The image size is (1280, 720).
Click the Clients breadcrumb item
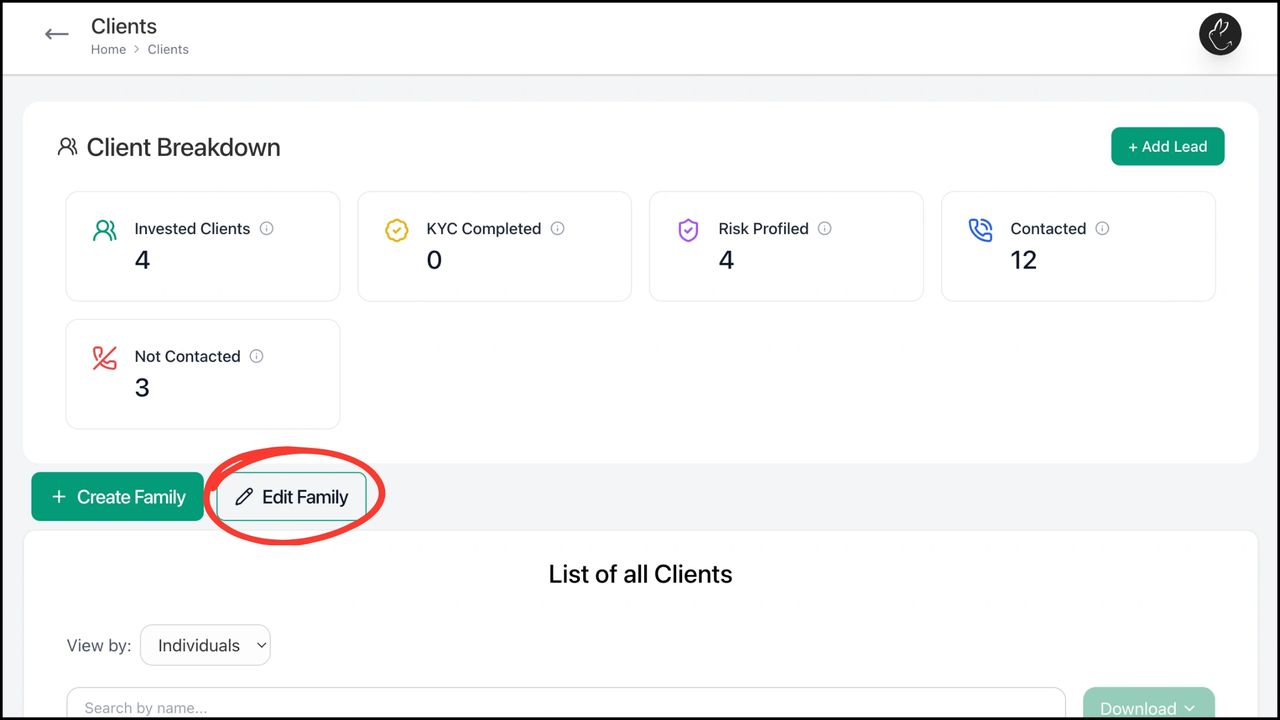pos(168,49)
